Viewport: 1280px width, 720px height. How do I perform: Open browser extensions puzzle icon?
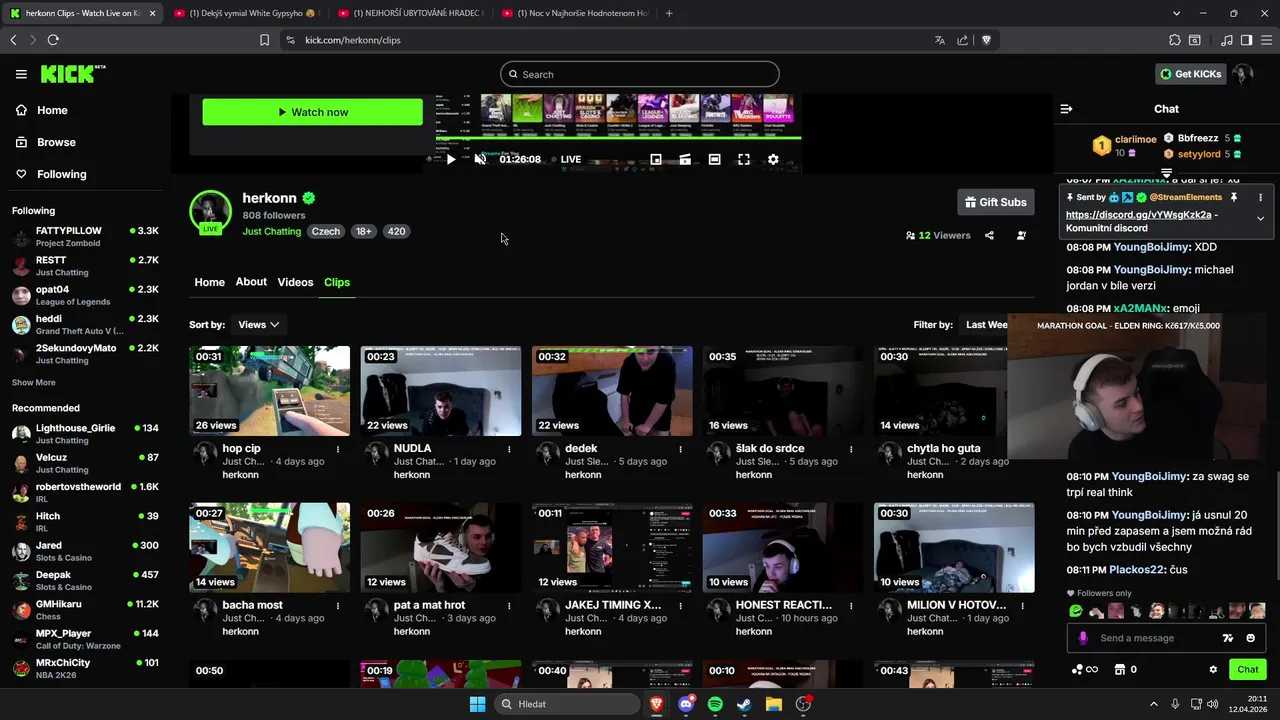coord(1174,40)
